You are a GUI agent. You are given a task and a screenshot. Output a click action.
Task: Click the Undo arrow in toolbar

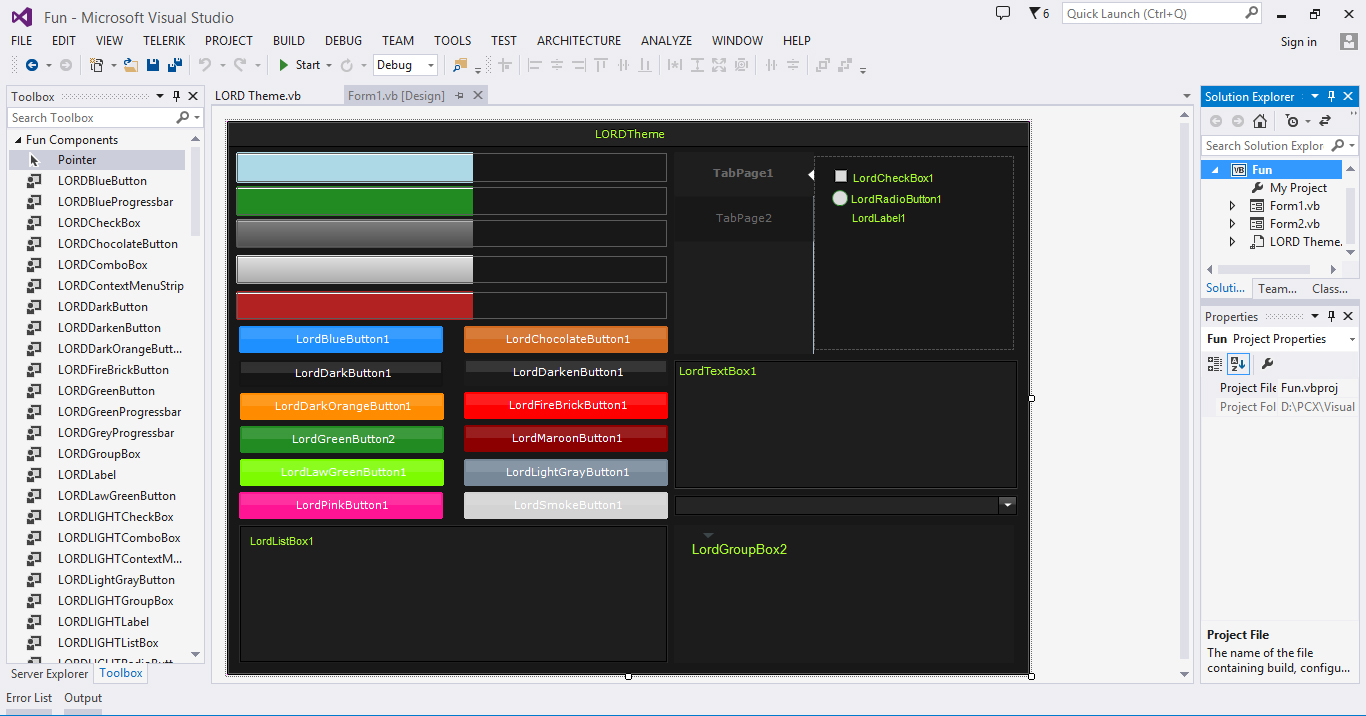205,65
